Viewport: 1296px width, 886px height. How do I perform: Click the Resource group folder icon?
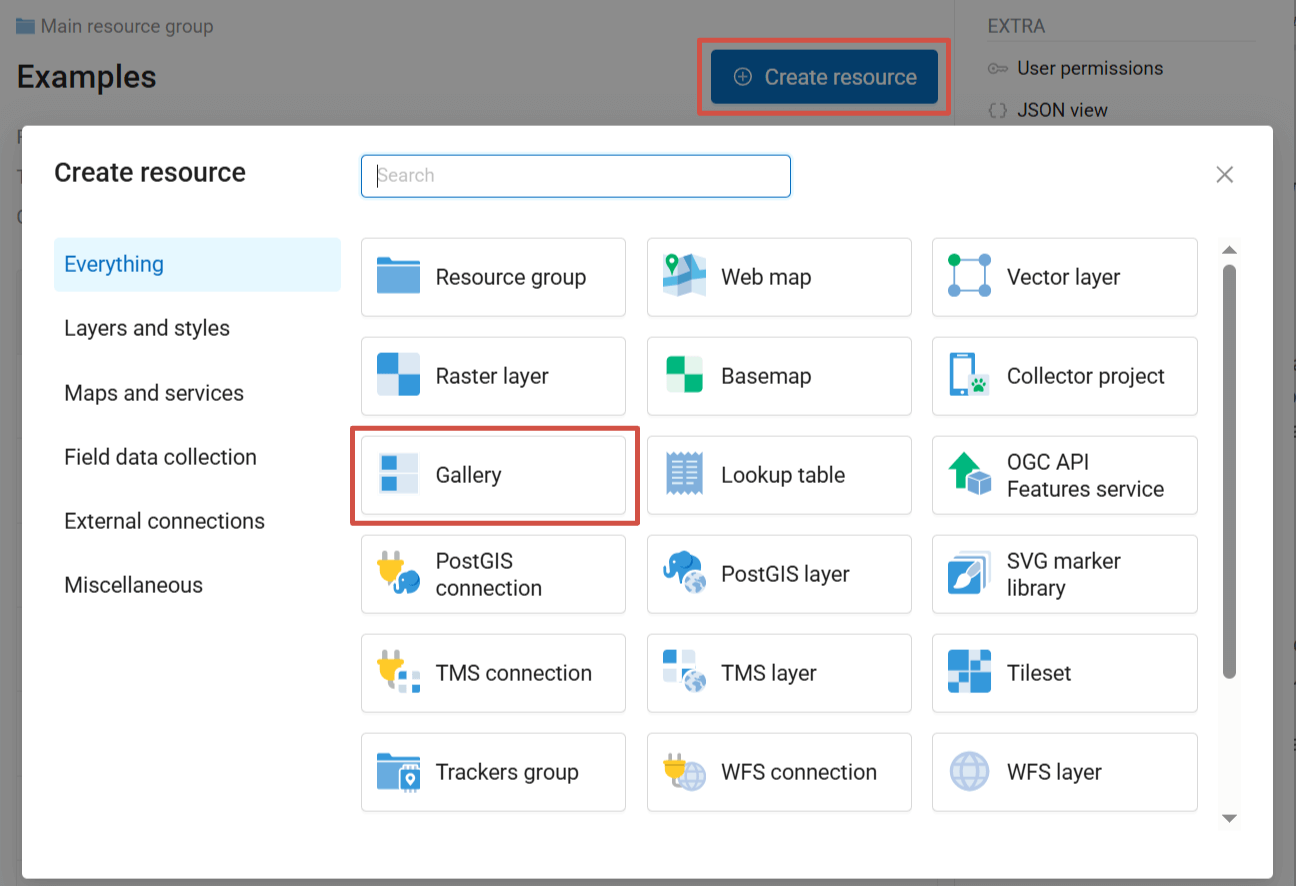[398, 277]
